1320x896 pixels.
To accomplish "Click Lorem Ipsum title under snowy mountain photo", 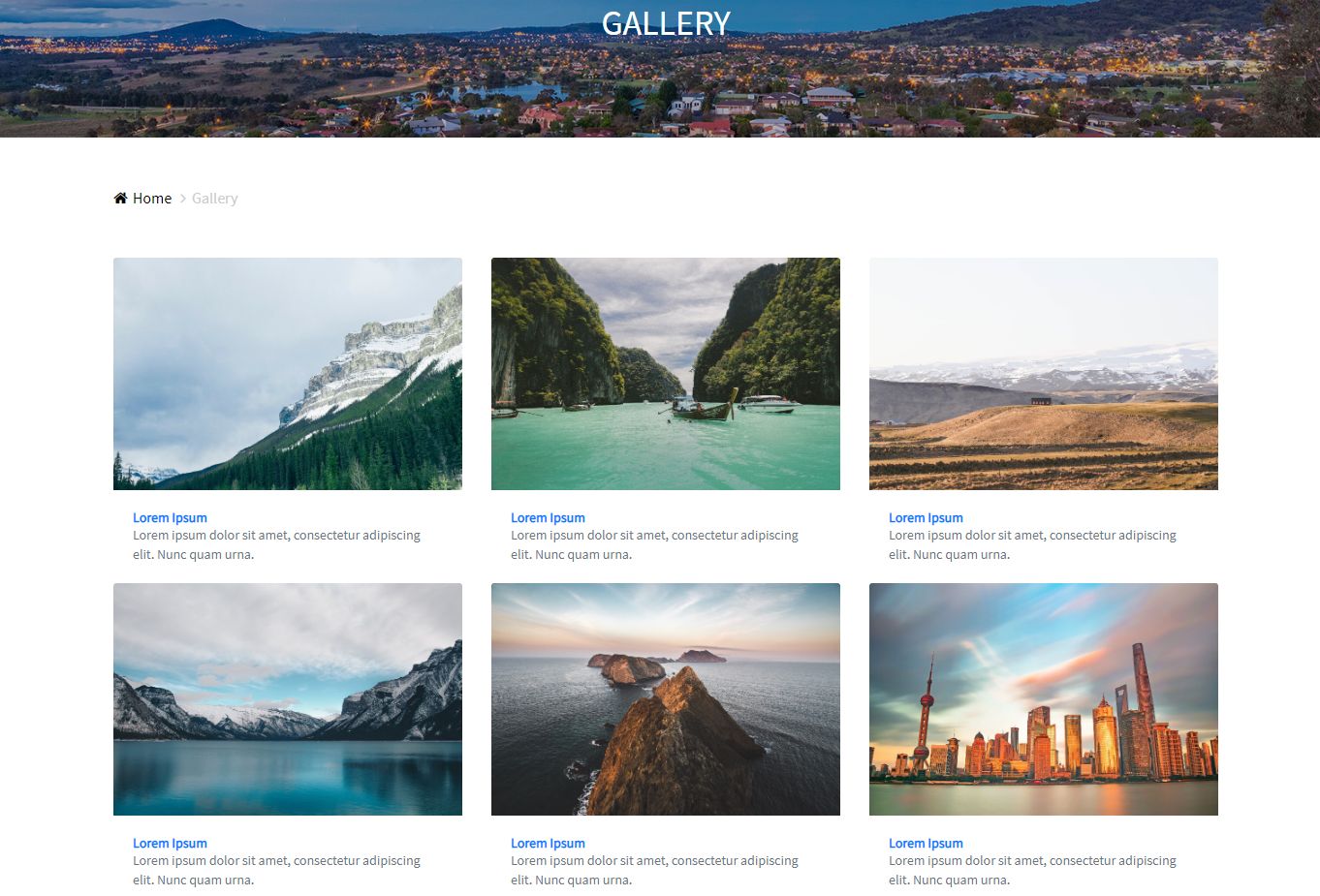I will click(x=170, y=518).
